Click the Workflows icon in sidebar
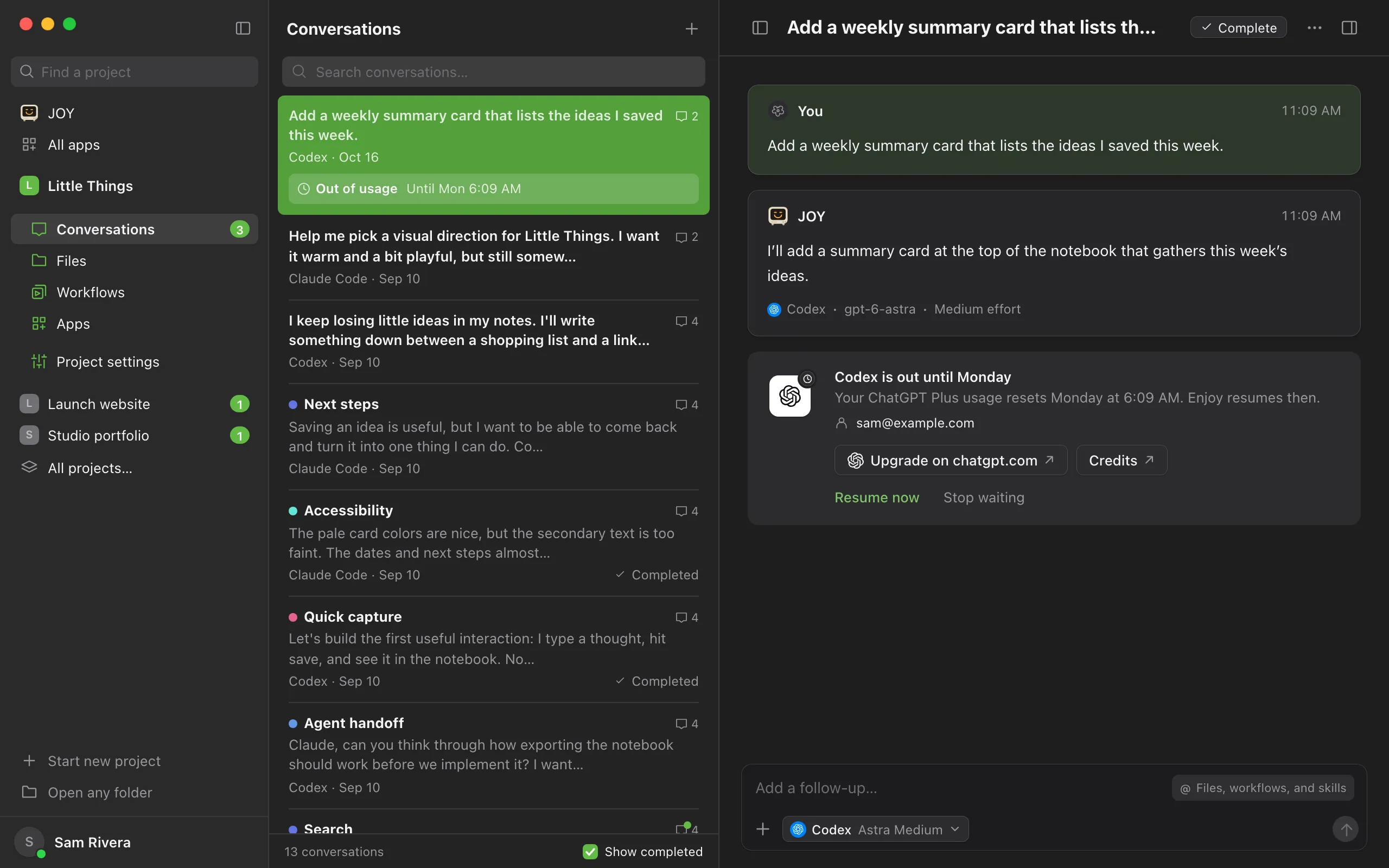 click(39, 292)
